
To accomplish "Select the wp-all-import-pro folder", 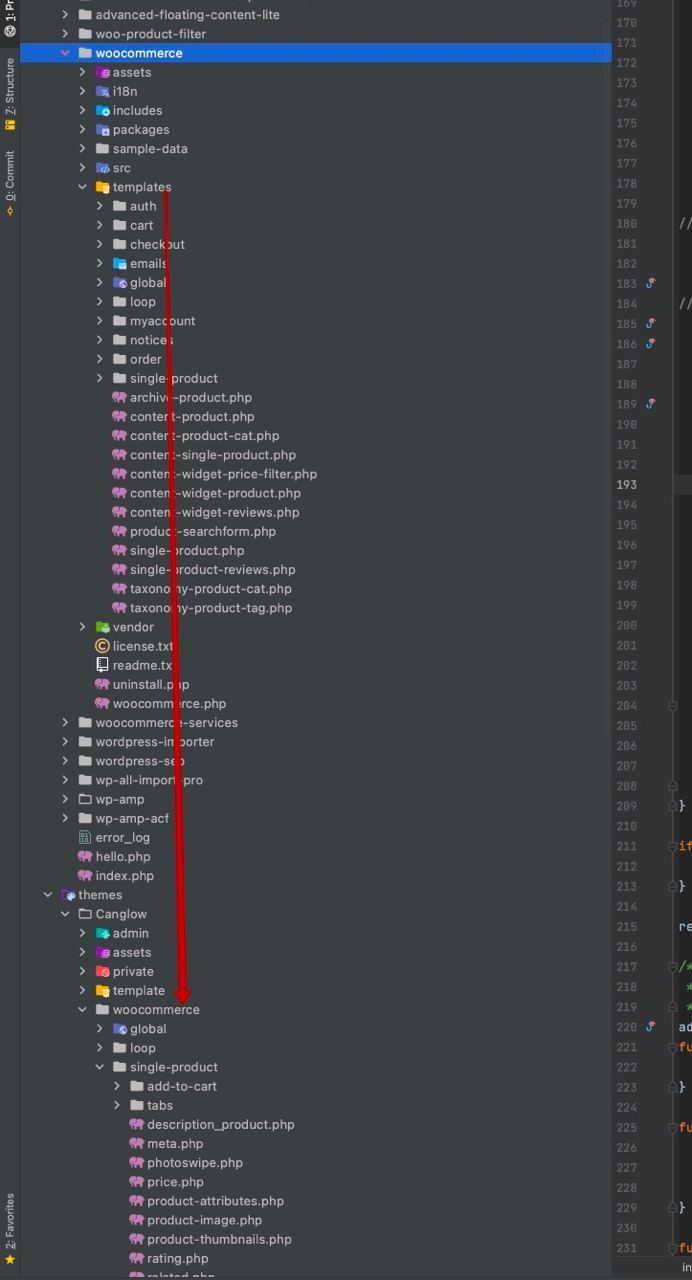I will pyautogui.click(x=149, y=780).
